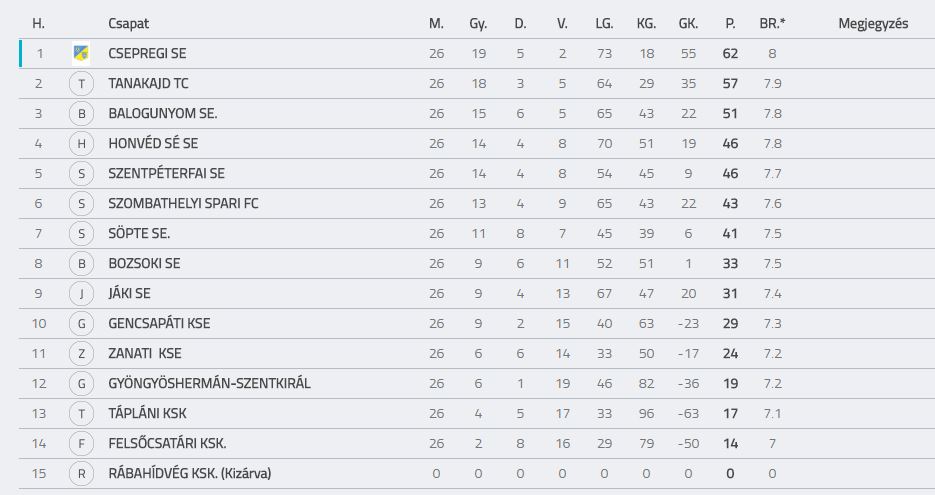Click the Csapat column header
Screen dimensions: 935x495
[128, 24]
